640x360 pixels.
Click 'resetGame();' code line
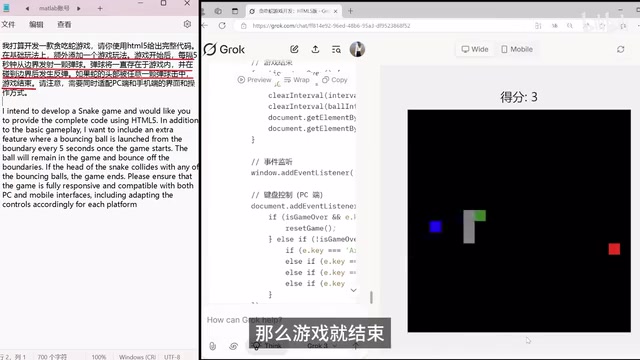(x=311, y=228)
